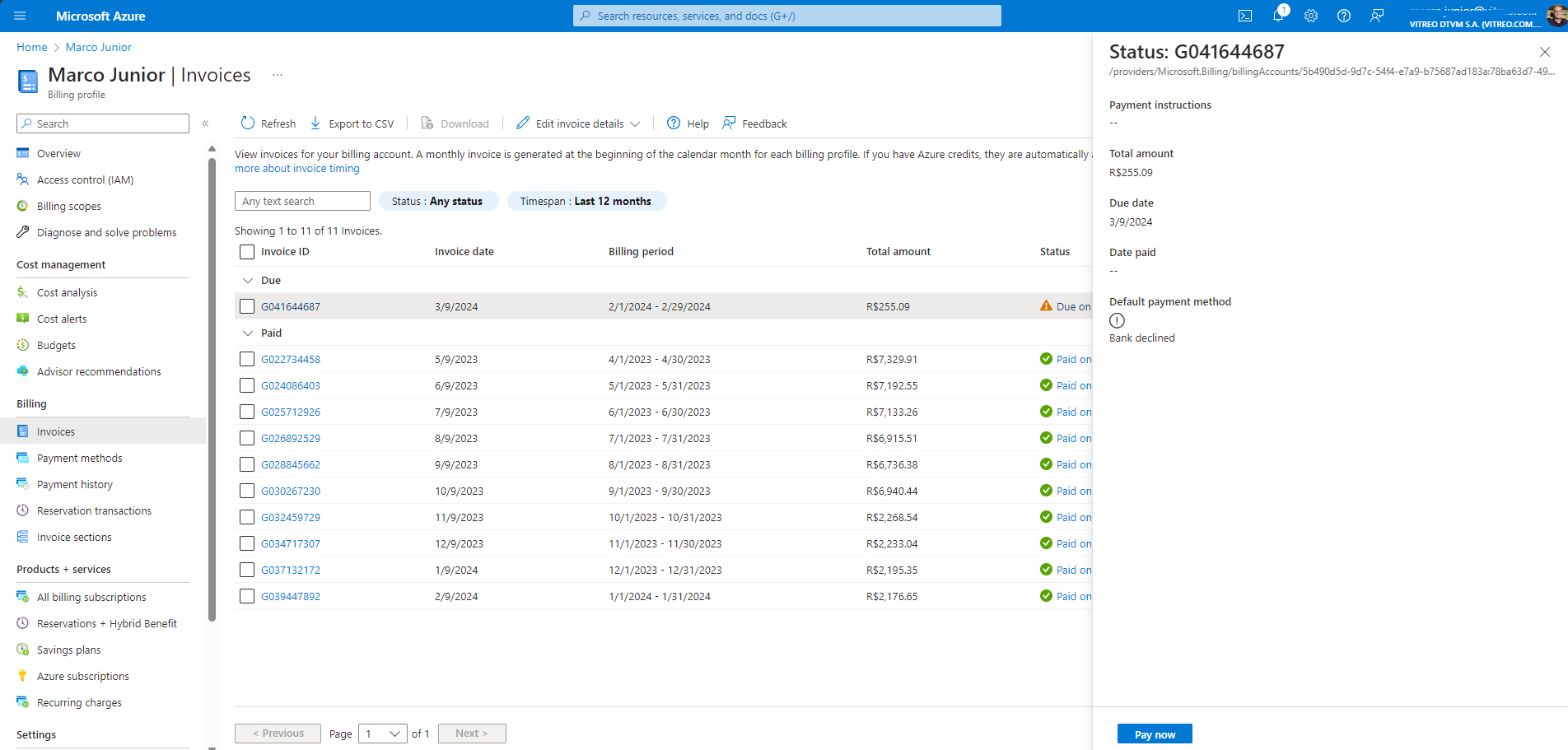Open the user account avatar

(x=1556, y=16)
